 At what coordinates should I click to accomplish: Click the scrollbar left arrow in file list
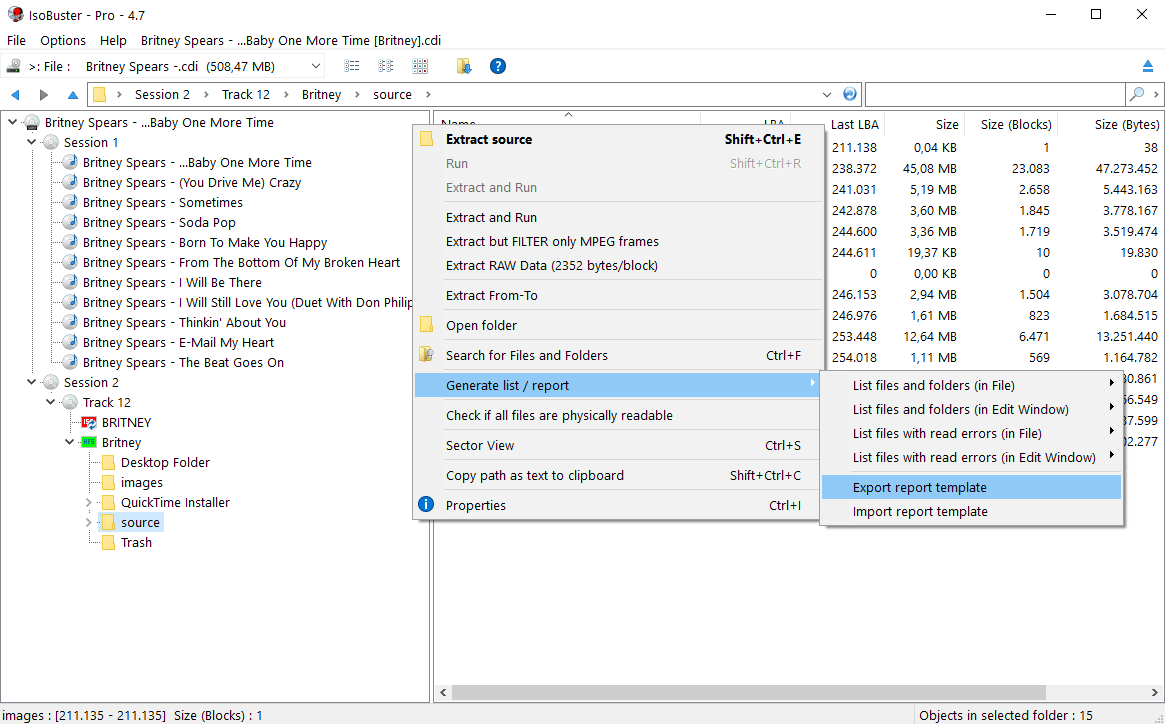tap(444, 692)
